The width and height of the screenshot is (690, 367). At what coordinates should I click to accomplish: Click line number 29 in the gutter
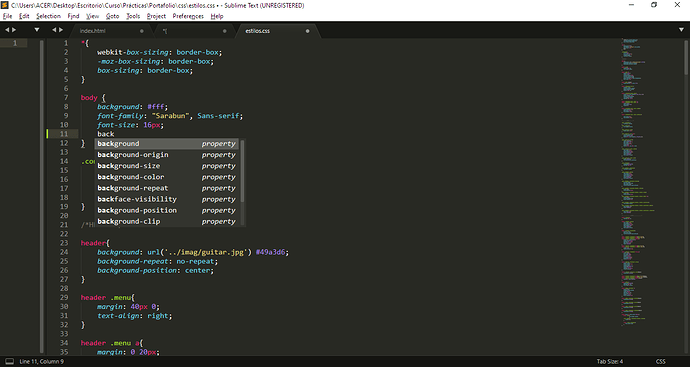pos(64,297)
